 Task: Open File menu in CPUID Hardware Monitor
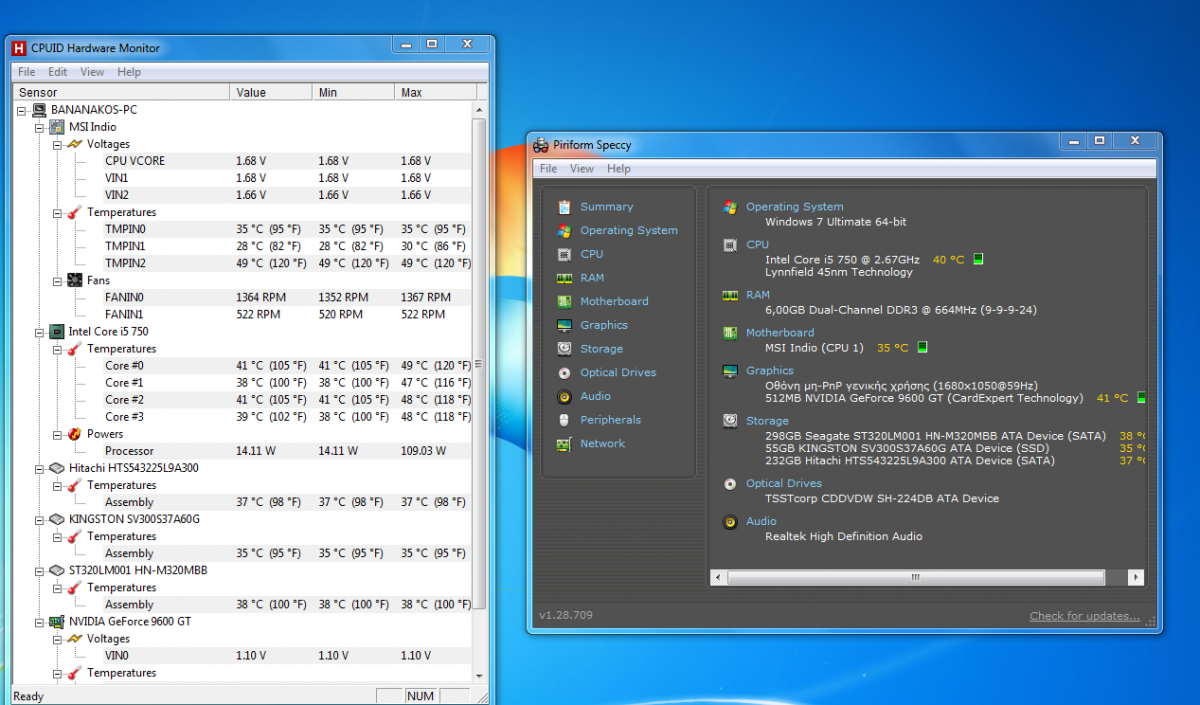27,72
